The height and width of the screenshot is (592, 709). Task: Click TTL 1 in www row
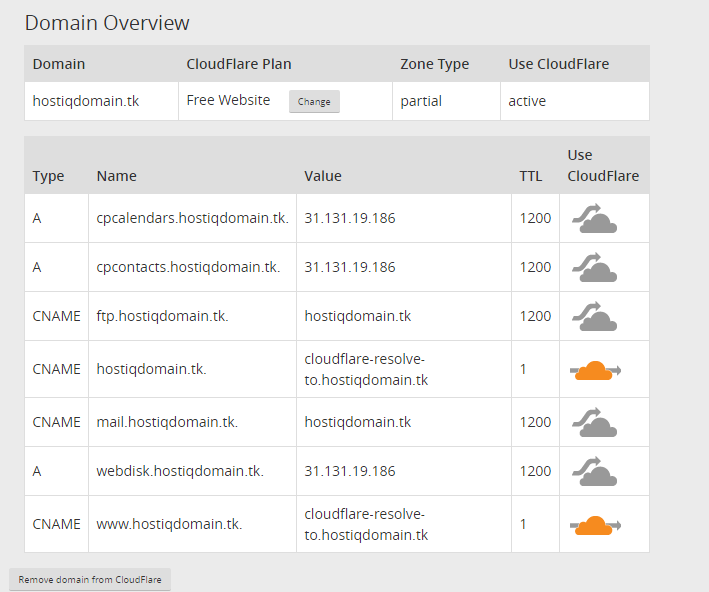click(x=523, y=524)
